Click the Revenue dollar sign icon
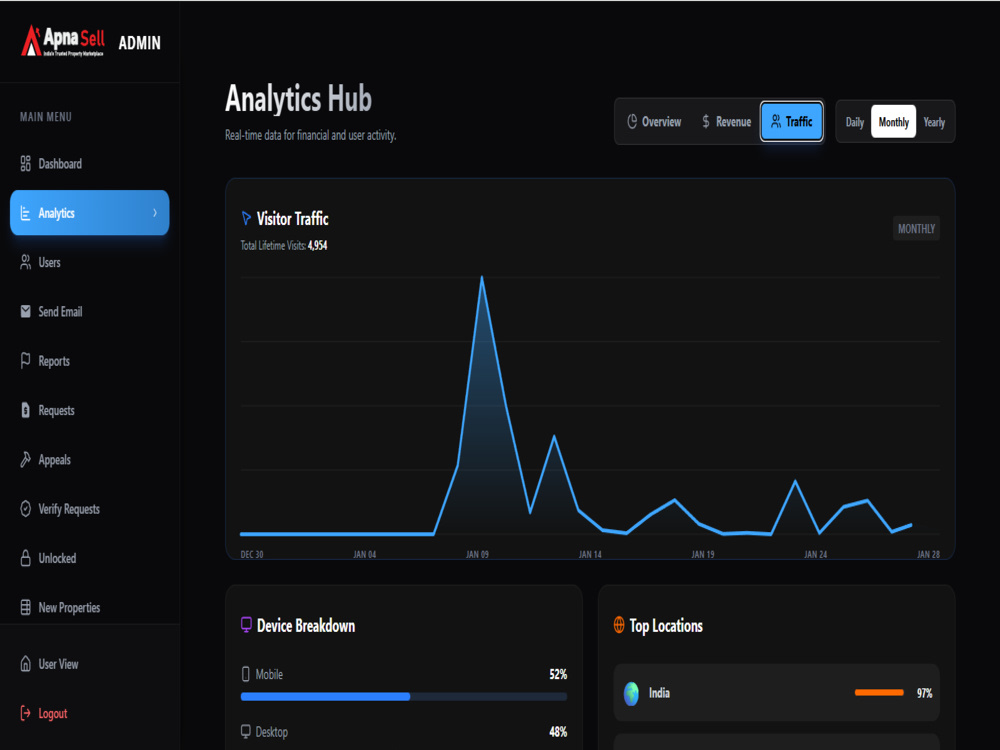Screen dimensions: 1000x750 point(705,121)
